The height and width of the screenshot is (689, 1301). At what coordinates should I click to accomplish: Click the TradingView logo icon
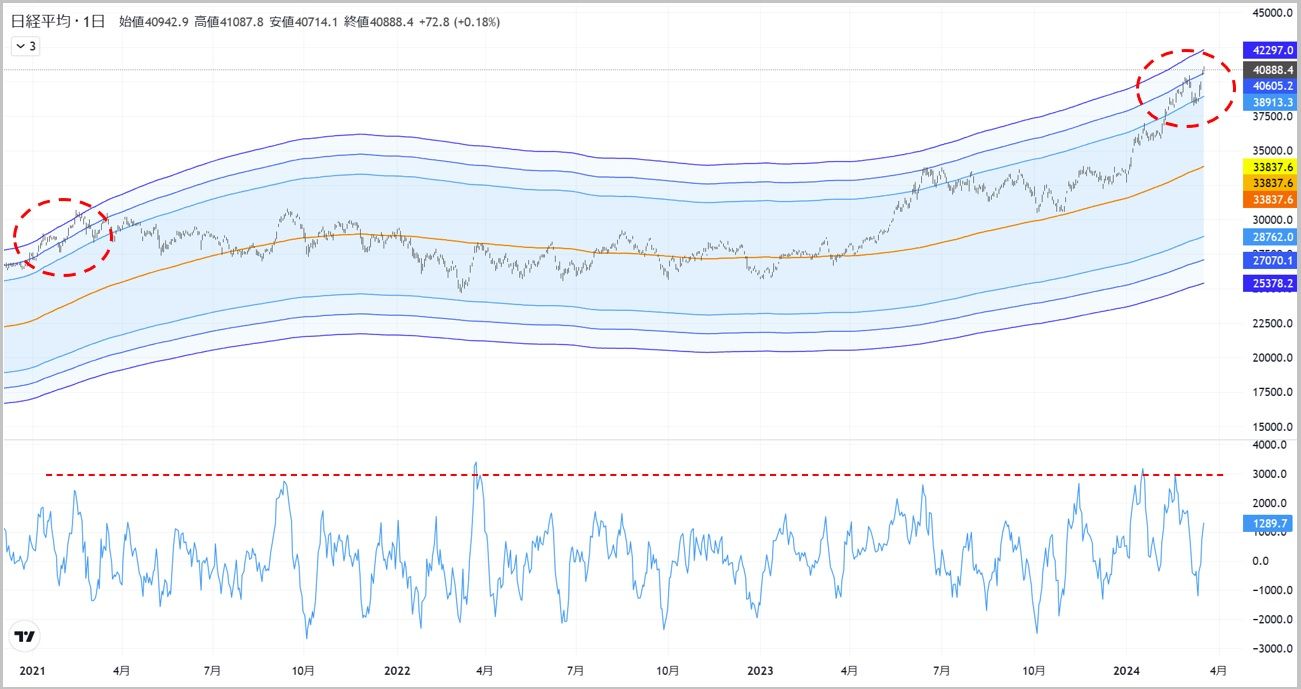click(25, 636)
